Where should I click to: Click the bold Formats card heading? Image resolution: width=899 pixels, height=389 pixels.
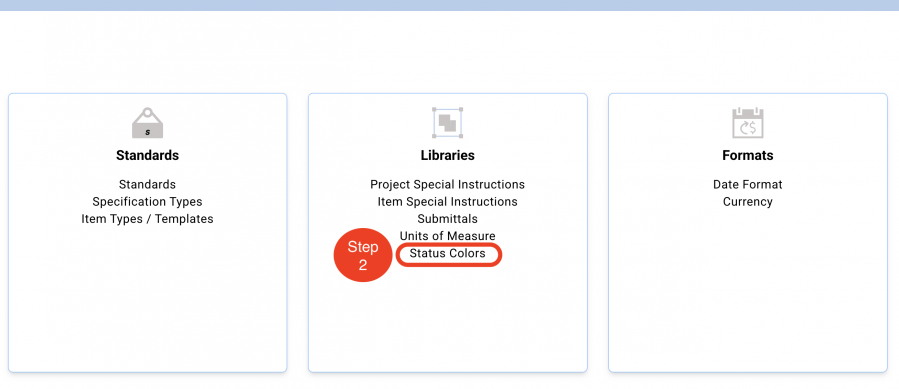pos(748,155)
